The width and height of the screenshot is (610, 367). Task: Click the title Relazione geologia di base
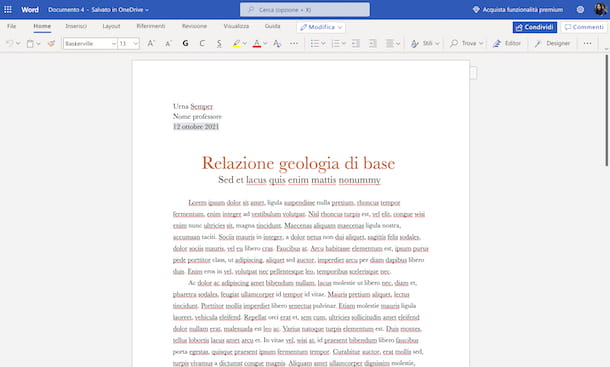pyautogui.click(x=298, y=163)
